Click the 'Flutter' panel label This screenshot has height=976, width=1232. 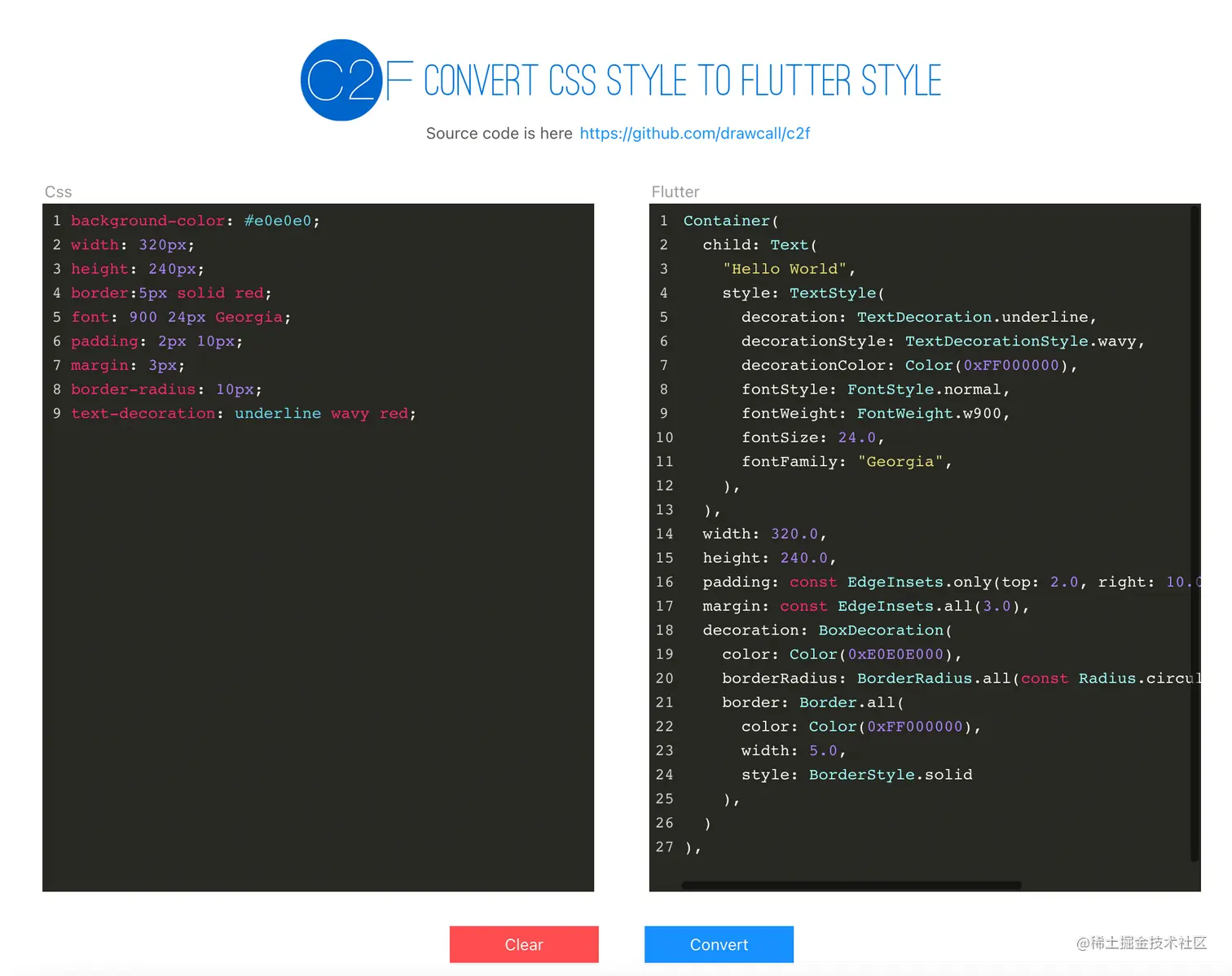click(x=675, y=191)
